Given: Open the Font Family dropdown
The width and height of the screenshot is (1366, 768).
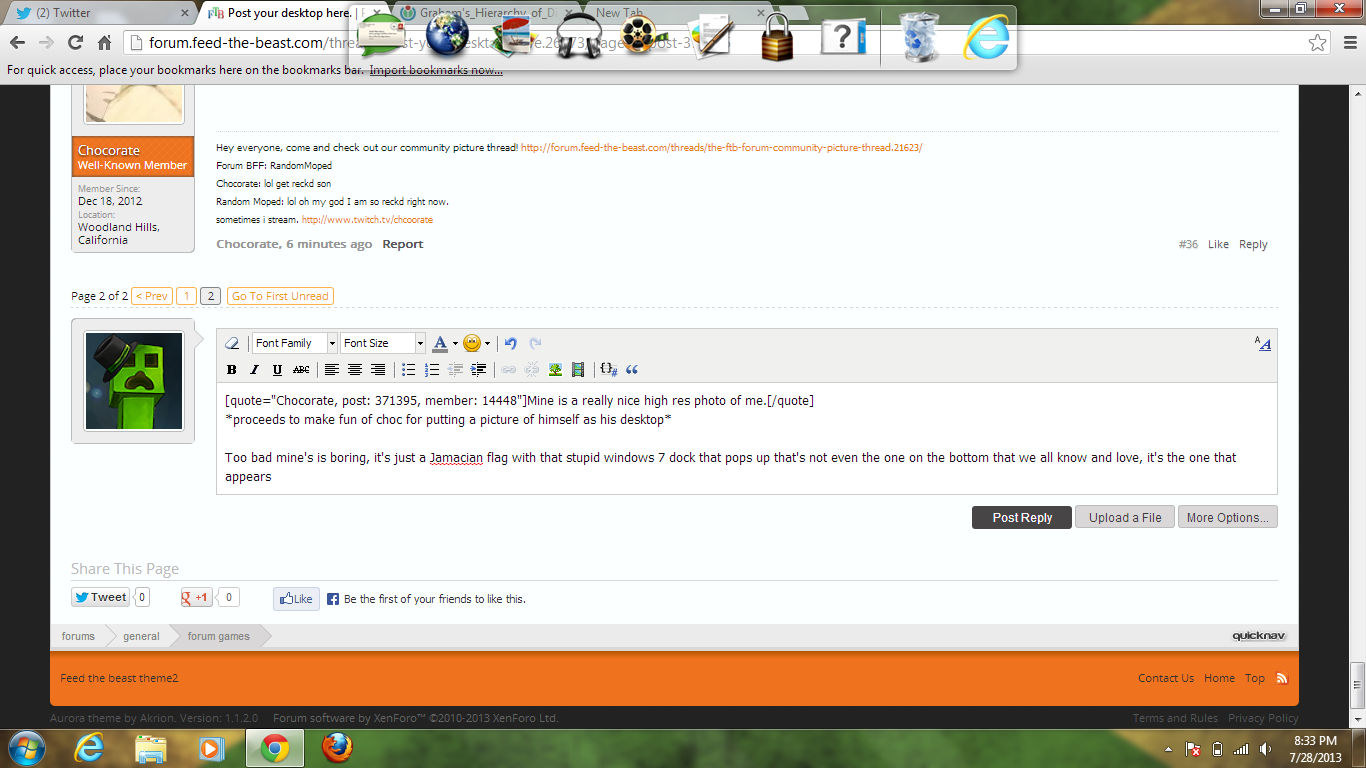Looking at the screenshot, I should (x=295, y=343).
